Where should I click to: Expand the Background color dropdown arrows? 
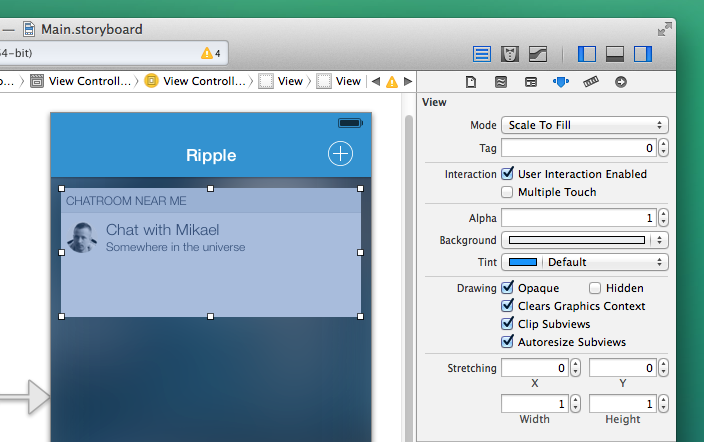pyautogui.click(x=660, y=240)
